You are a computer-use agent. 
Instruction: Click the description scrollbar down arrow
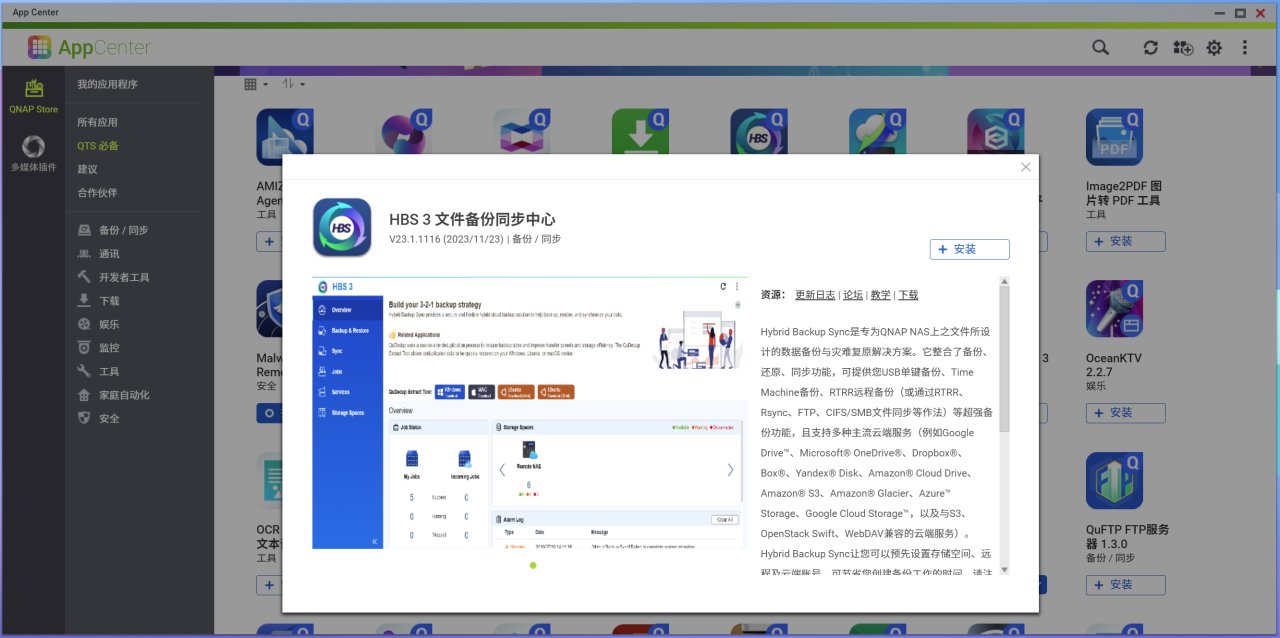tap(1004, 569)
